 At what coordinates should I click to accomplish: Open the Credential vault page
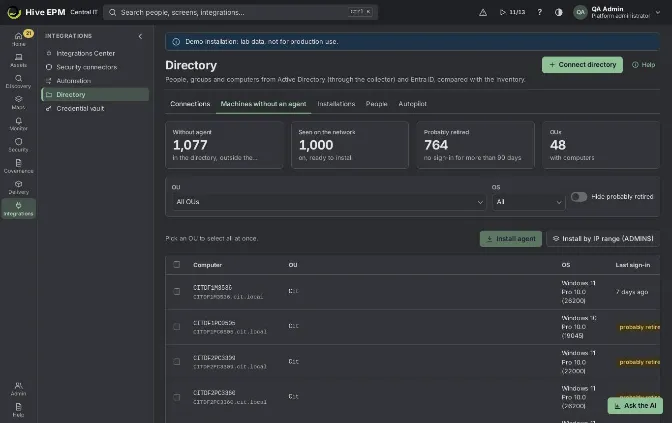95,108
